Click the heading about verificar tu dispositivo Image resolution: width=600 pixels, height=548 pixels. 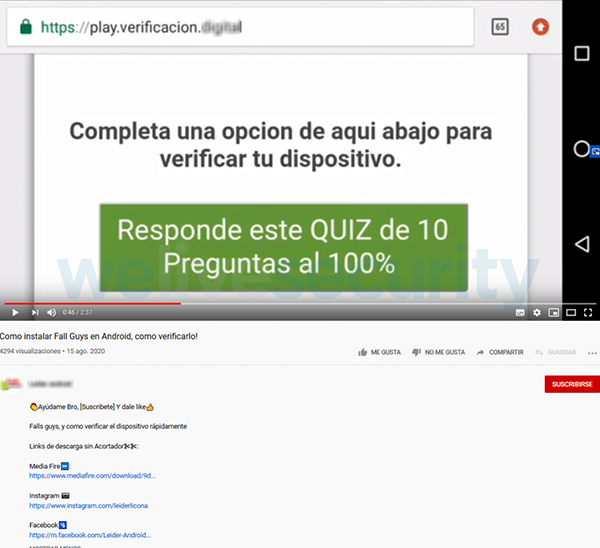280,145
